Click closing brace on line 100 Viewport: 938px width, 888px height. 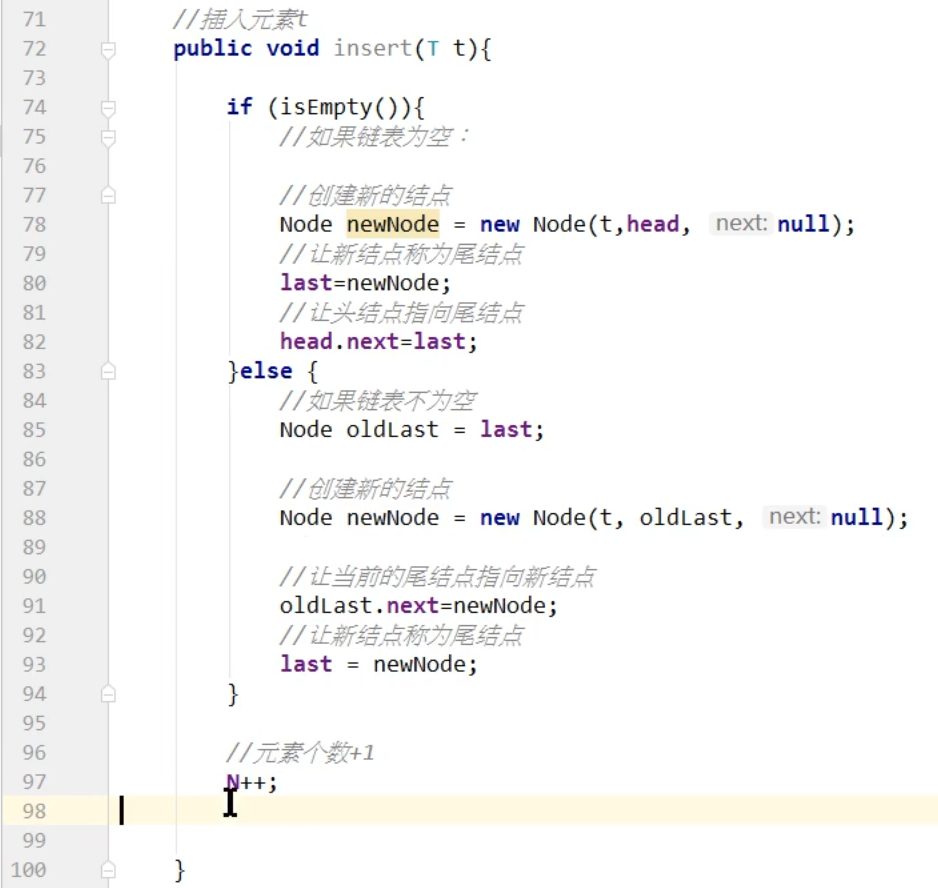[x=179, y=869]
